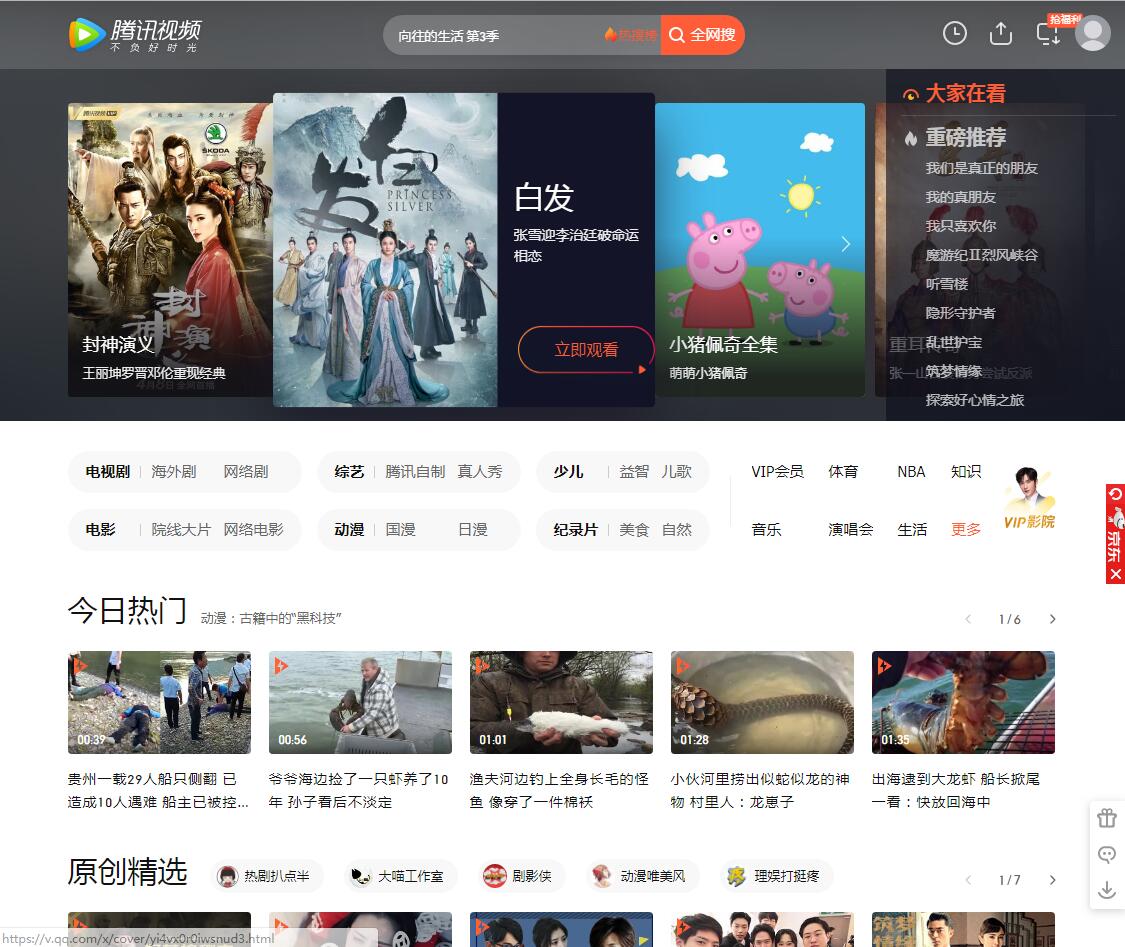1125x947 pixels.
Task: Select the 儿歌 category
Action: coord(677,471)
